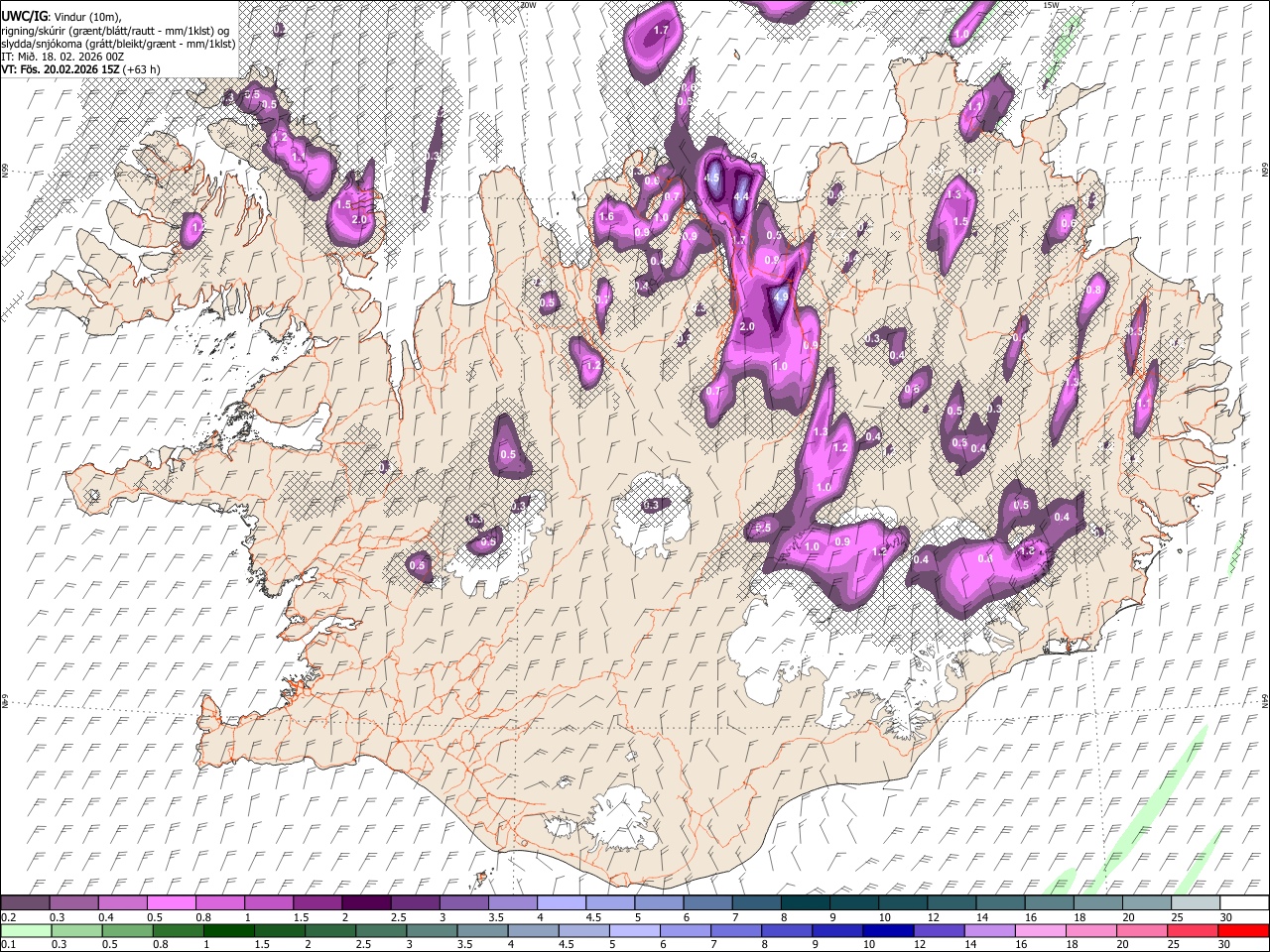Viewport: 1270px width, 952px height.
Task: Click the '20W' longitude label on the top edge
Action: tap(528, 5)
